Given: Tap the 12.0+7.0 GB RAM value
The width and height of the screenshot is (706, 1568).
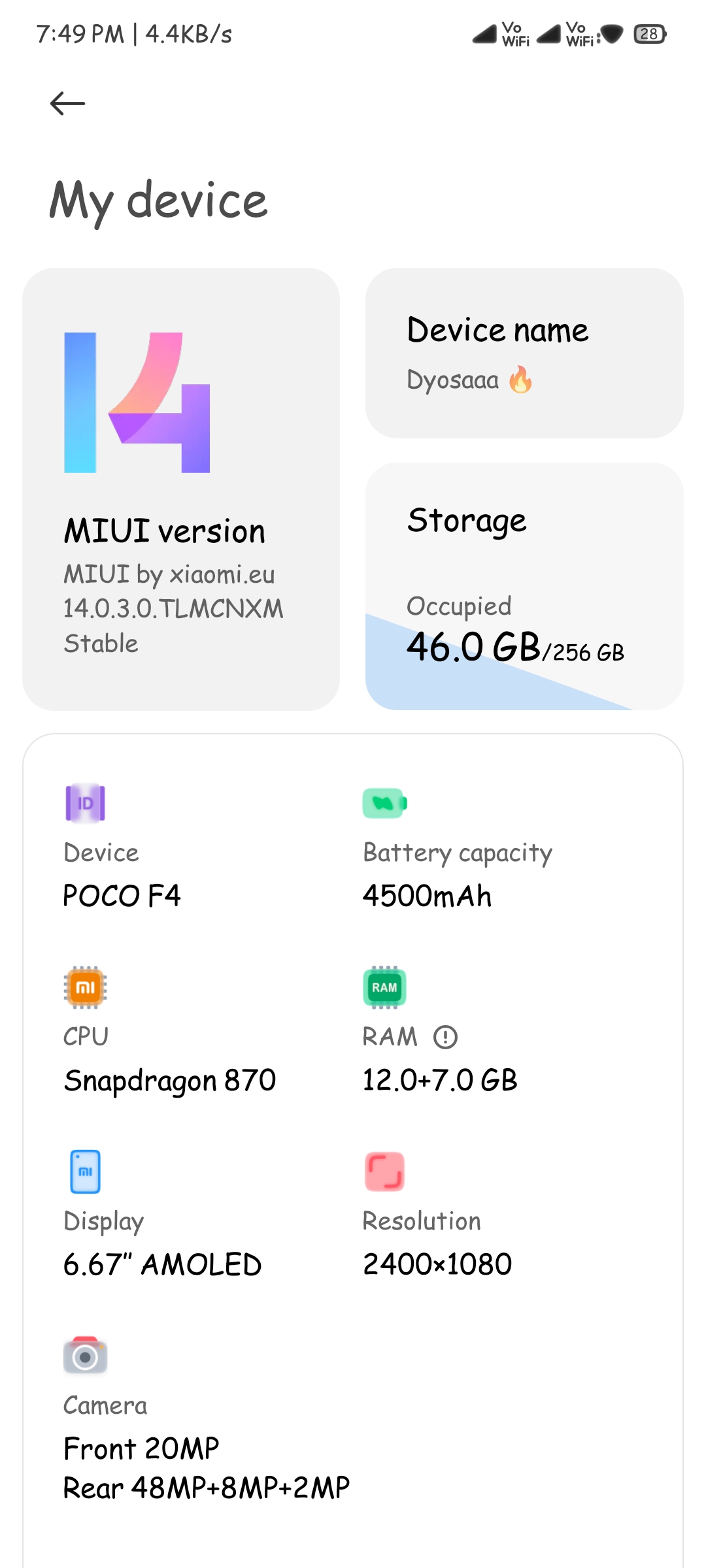Looking at the screenshot, I should [440, 1080].
